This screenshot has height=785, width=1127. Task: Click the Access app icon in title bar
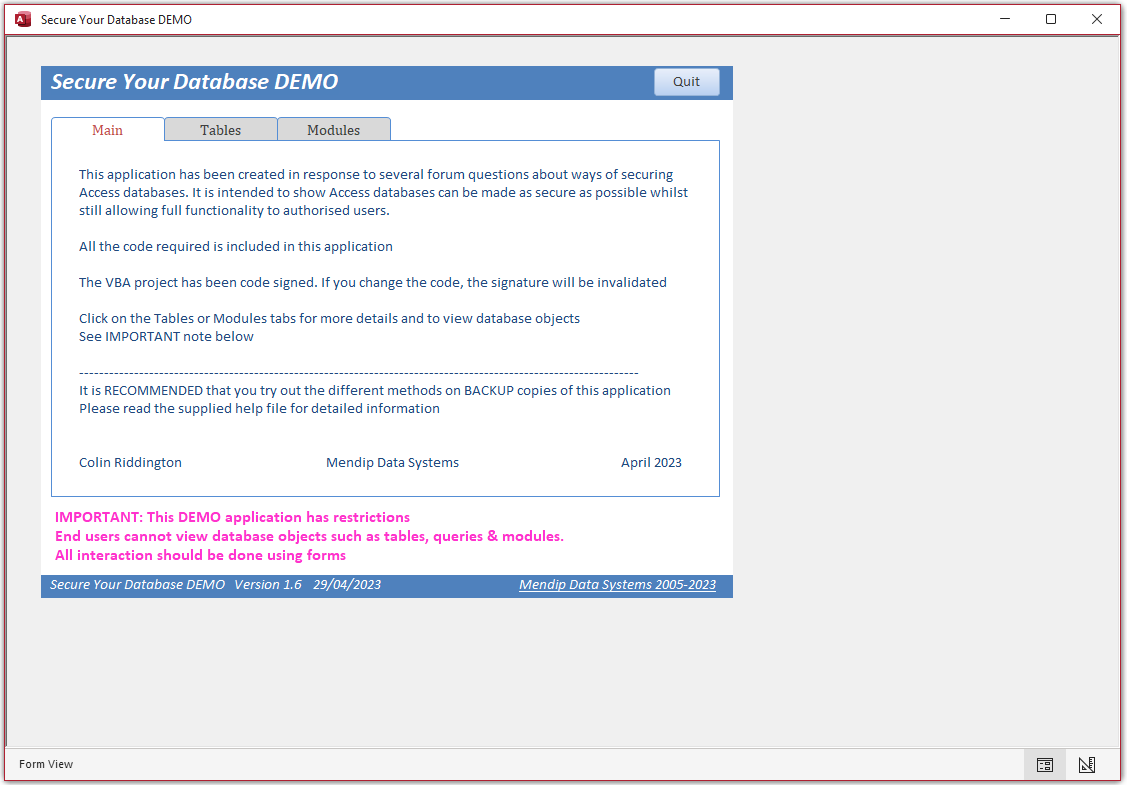click(x=23, y=19)
